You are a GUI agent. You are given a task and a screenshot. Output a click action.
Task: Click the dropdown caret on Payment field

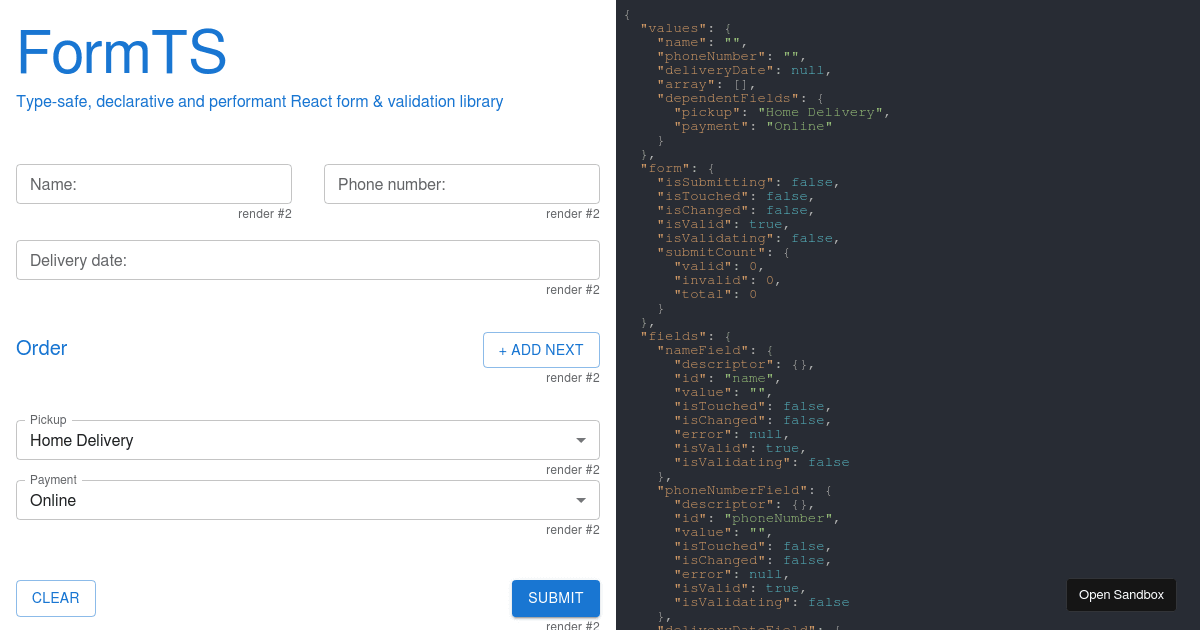tap(581, 500)
